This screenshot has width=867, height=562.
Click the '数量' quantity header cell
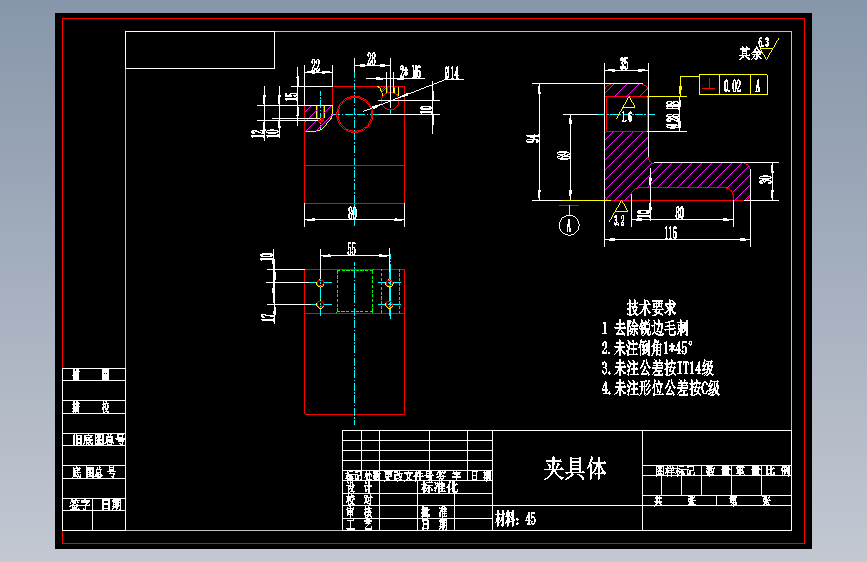pyautogui.click(x=717, y=471)
